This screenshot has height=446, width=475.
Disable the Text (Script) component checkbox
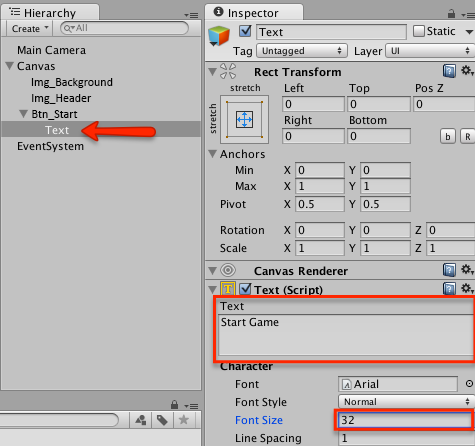point(245,289)
